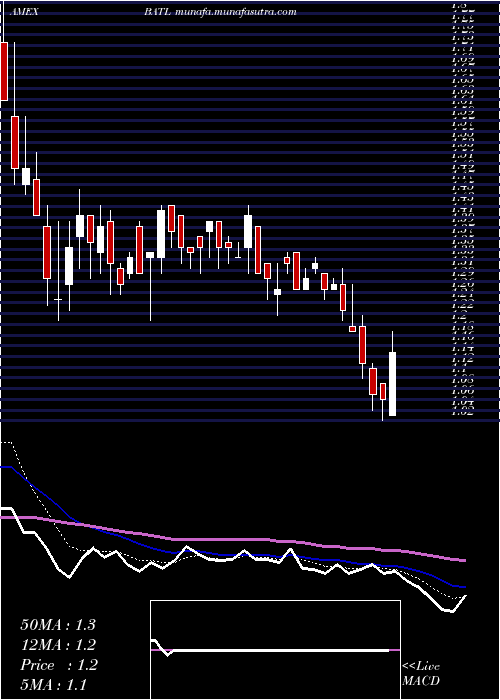The image size is (500, 700).
Task: Click the BATL munafa.munafasutra.com title text
Action: 220,12
